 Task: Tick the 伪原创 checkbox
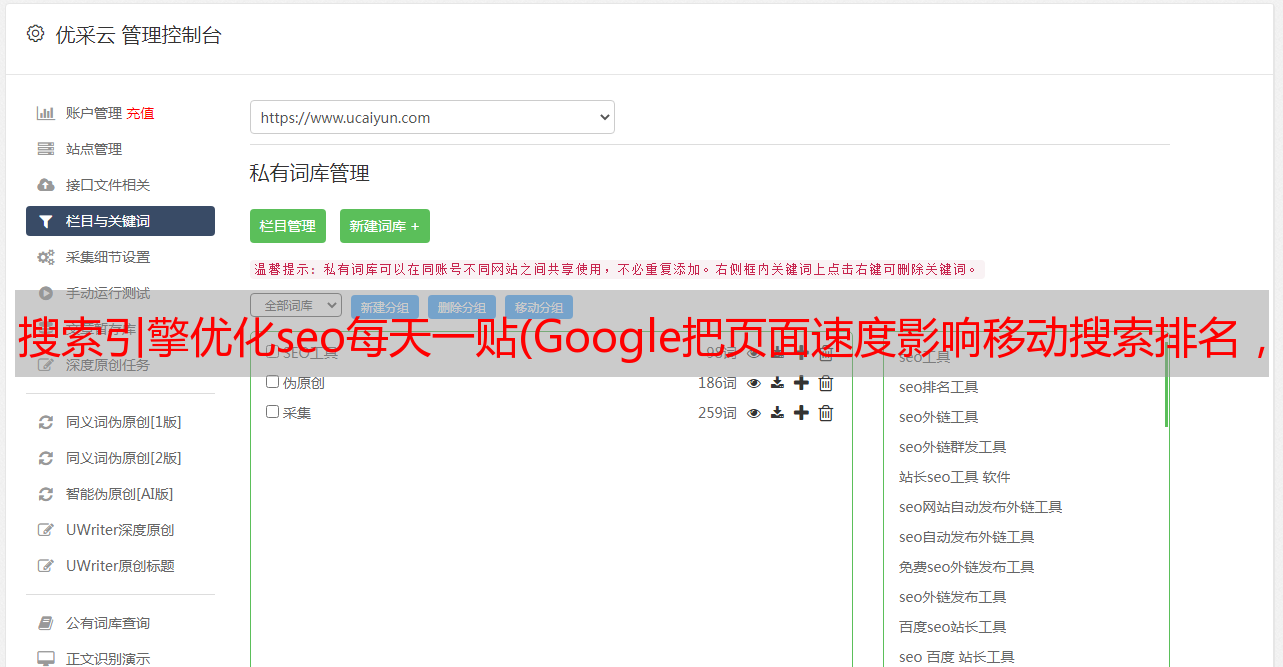click(x=272, y=382)
